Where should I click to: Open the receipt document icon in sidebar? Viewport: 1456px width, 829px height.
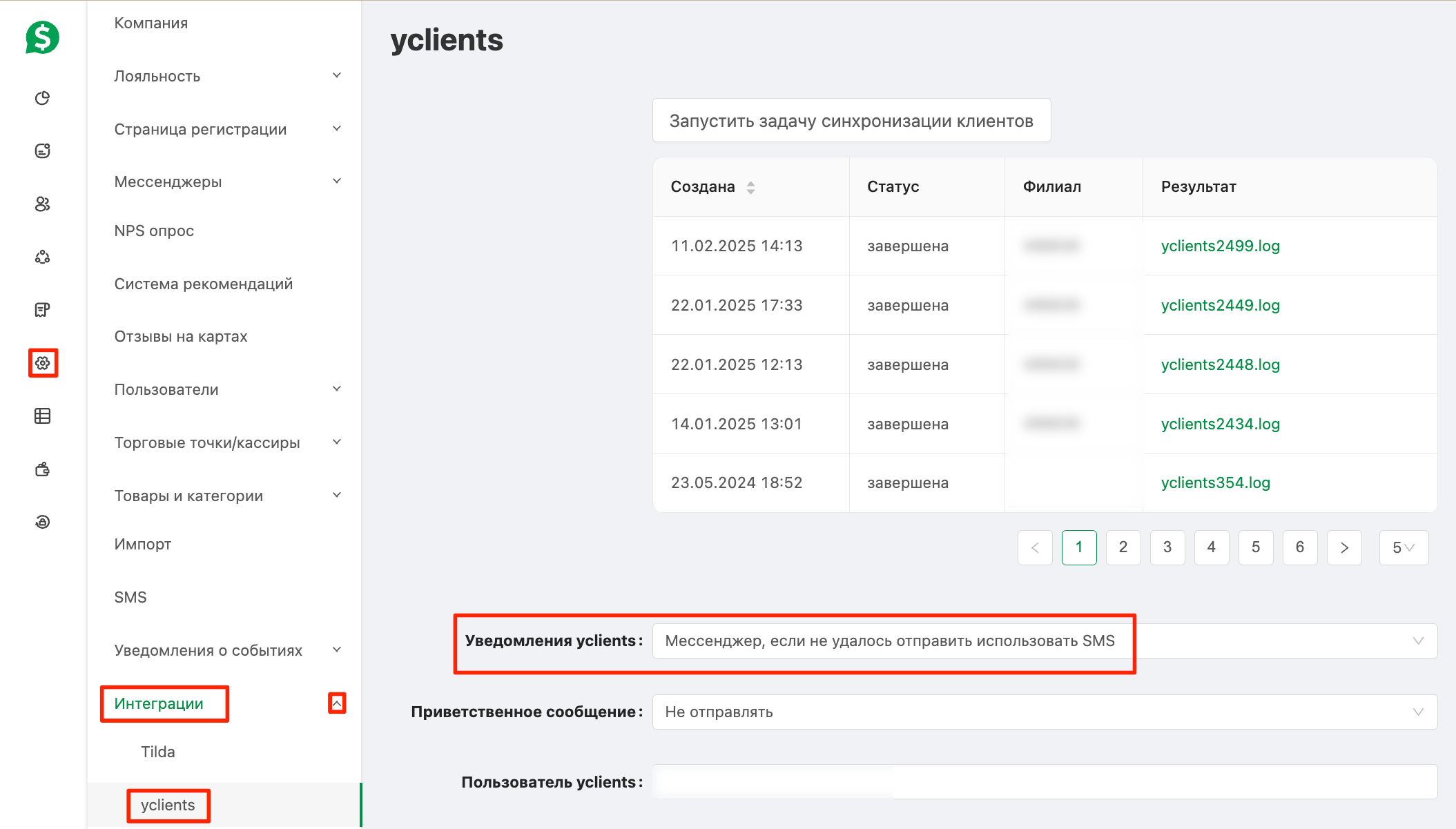(x=42, y=310)
